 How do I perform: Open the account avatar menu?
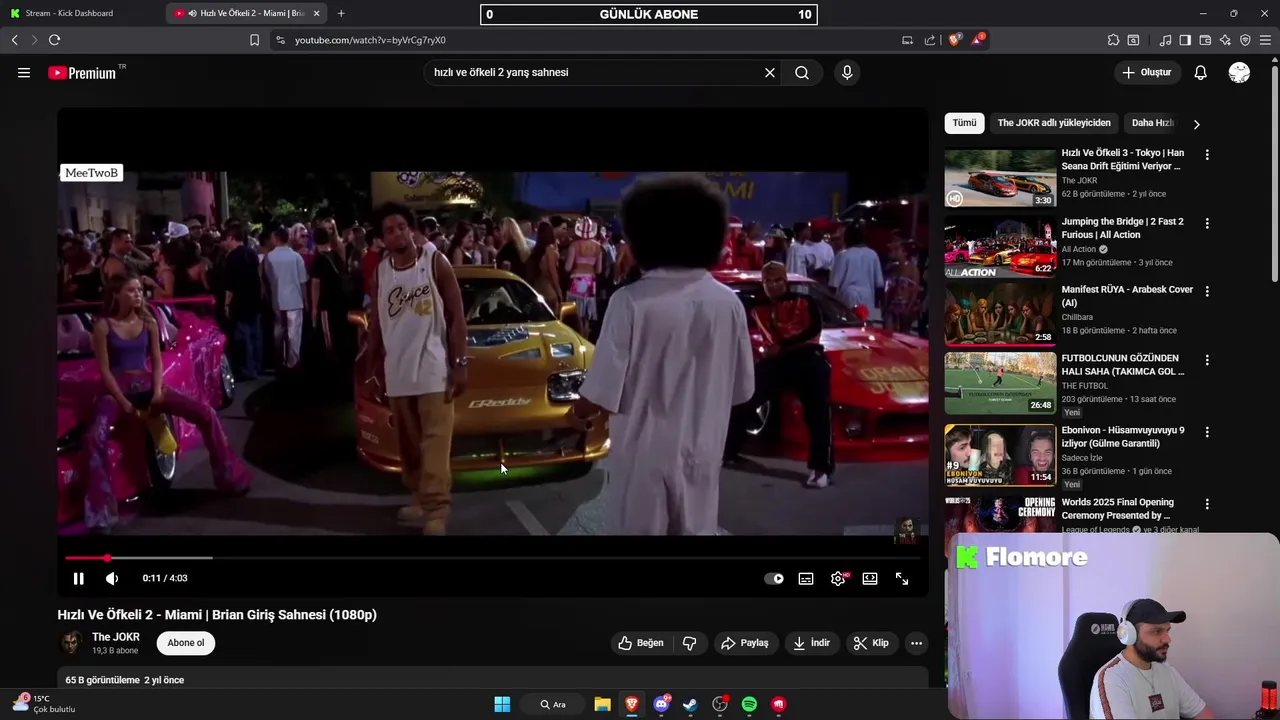tap(1239, 72)
